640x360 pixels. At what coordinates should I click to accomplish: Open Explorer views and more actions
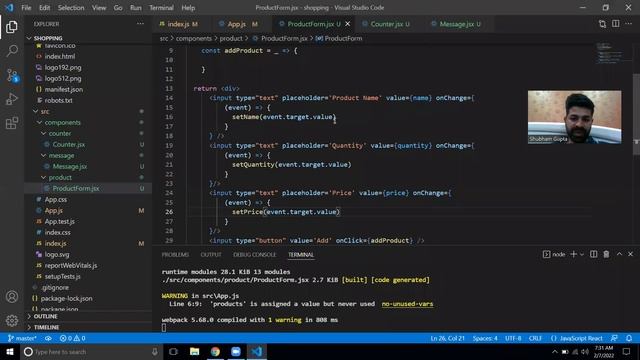[x=140, y=24]
